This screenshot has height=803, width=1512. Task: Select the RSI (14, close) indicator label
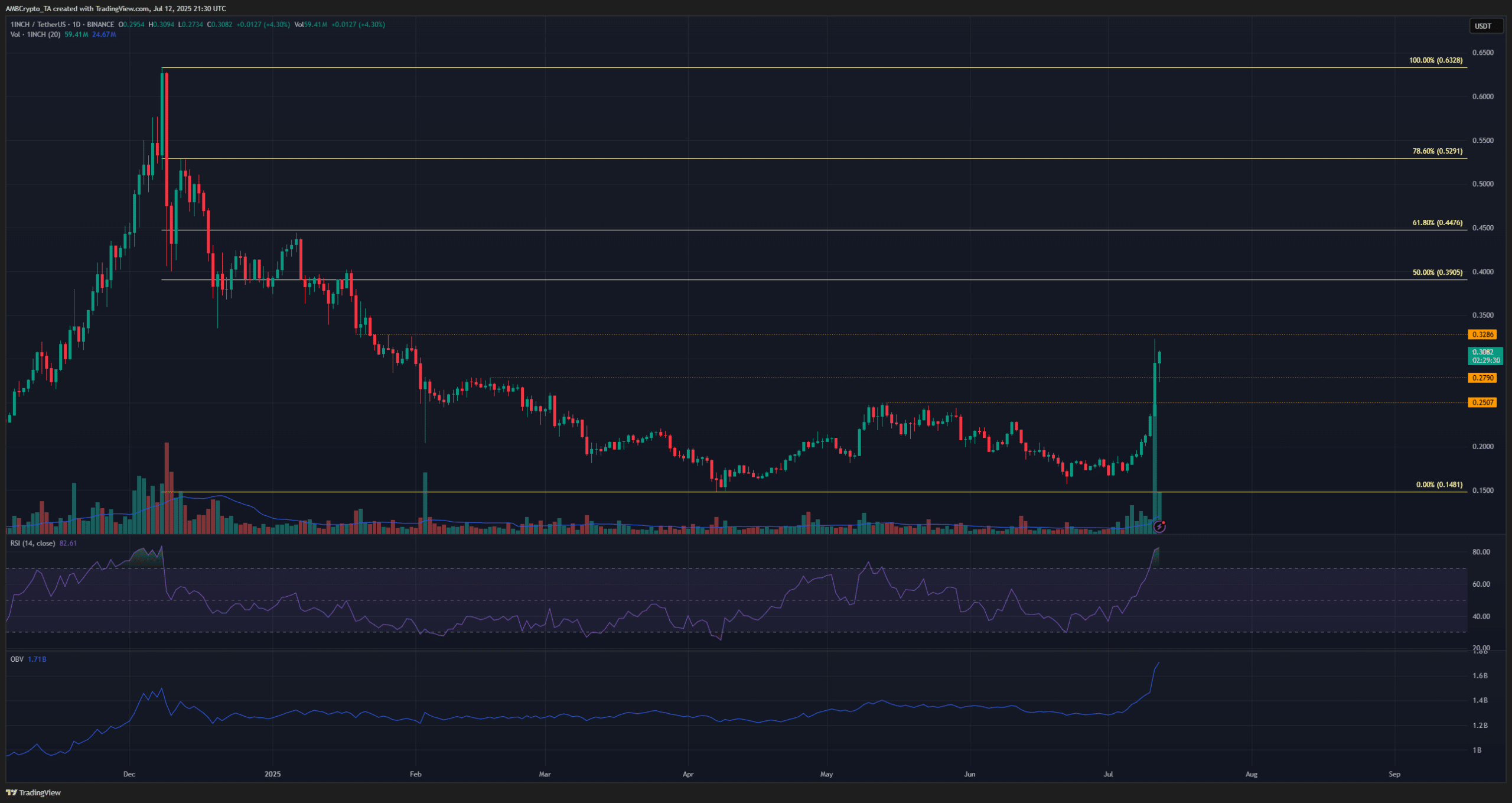[33, 543]
